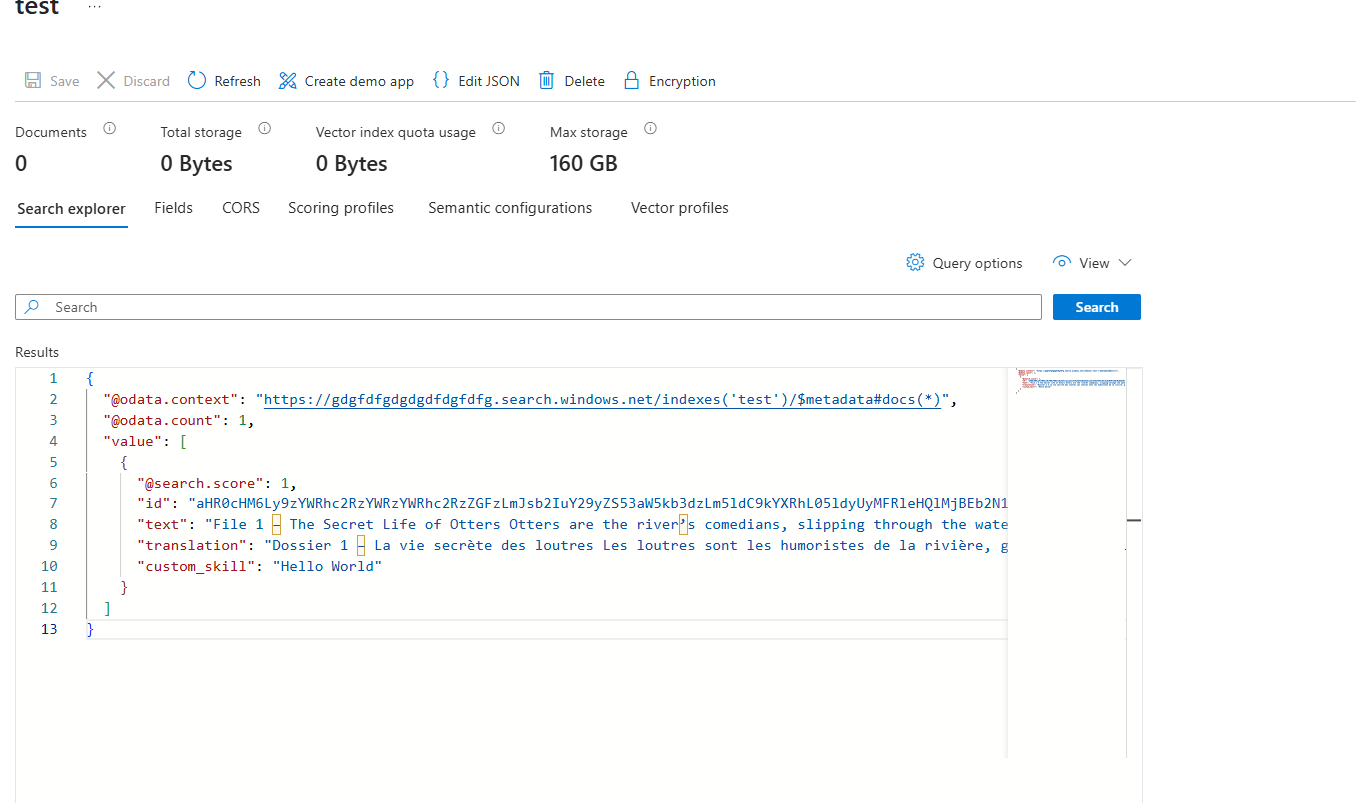Viewport: 1356px width, 803px height.
Task: Open the CORS tab
Action: click(x=241, y=208)
